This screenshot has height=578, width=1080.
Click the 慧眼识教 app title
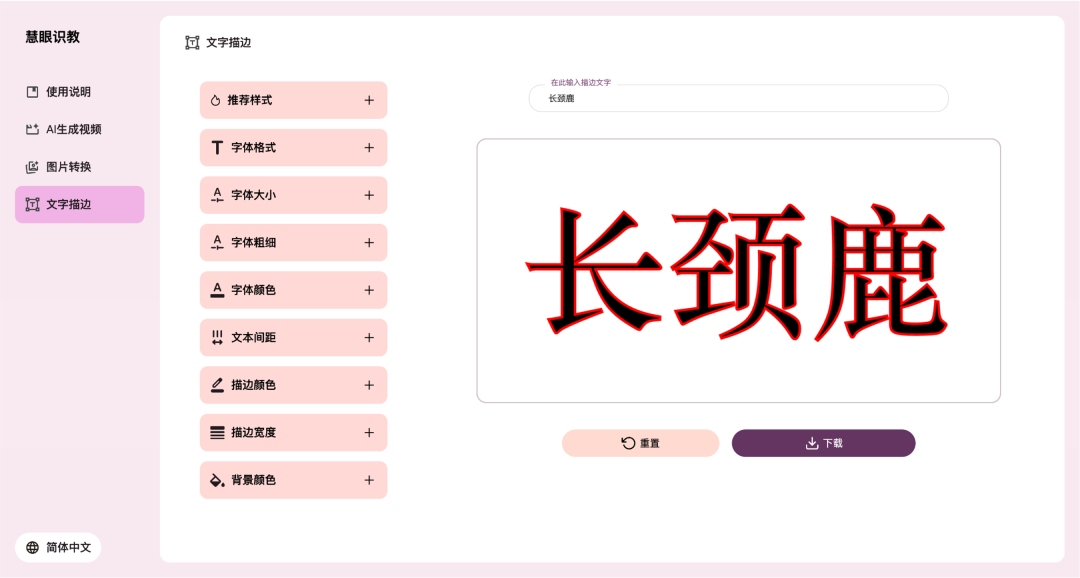(53, 37)
